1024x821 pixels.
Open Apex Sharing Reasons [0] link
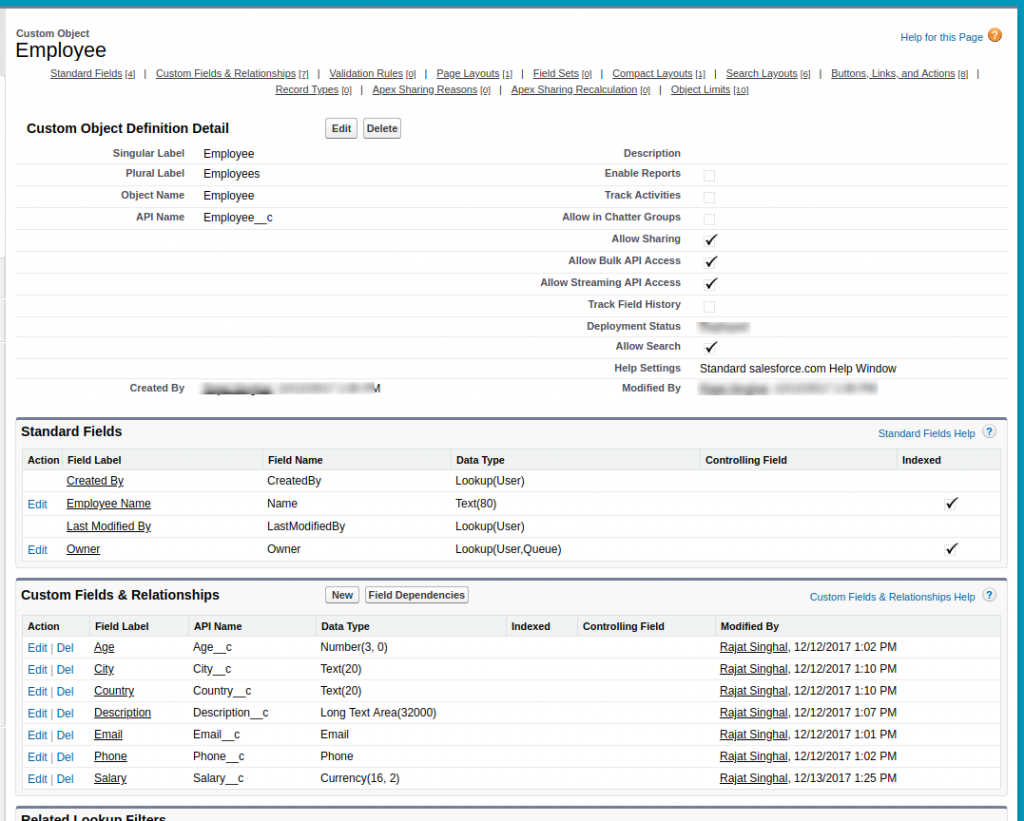click(x=431, y=90)
